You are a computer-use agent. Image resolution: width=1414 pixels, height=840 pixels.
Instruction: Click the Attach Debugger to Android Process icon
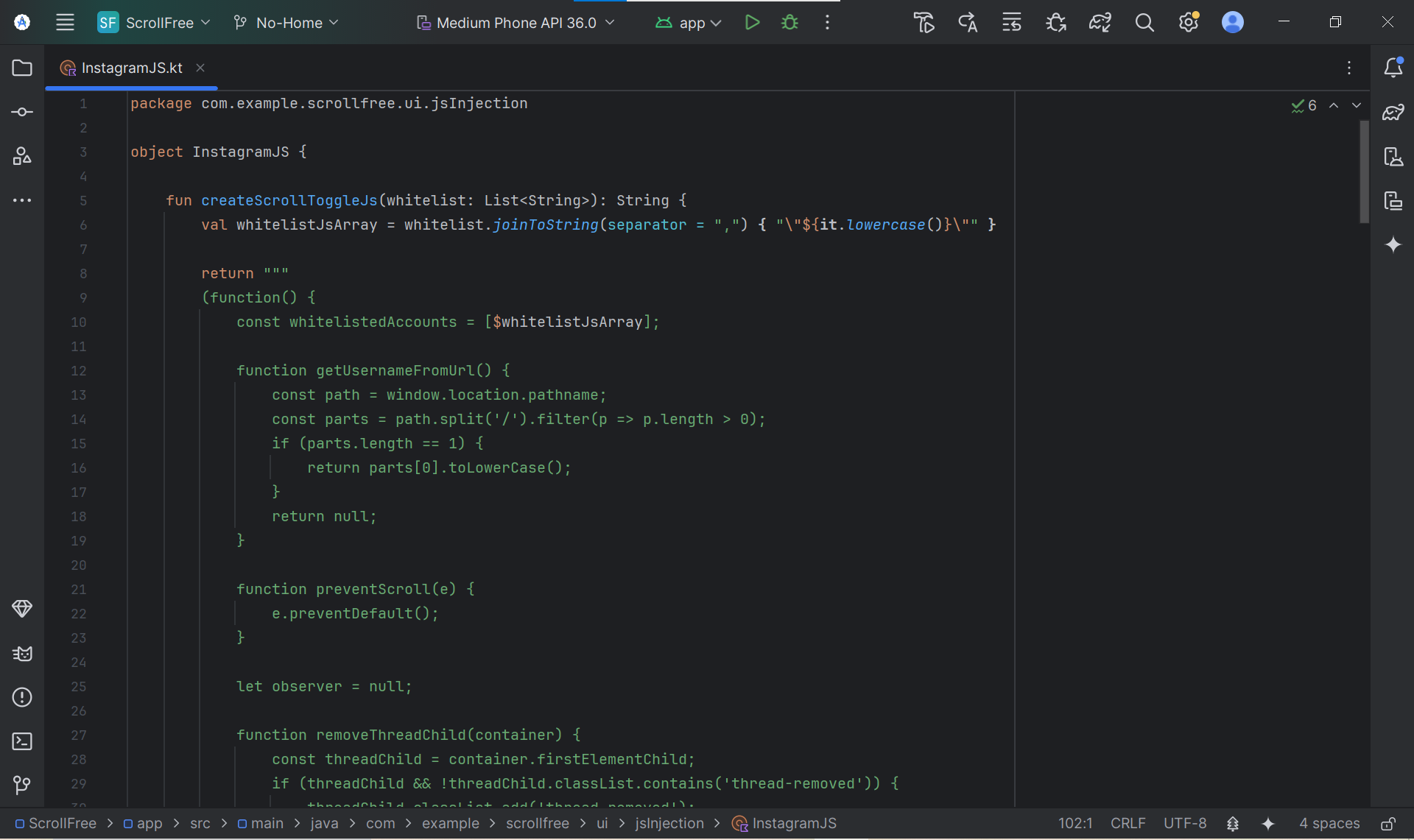1056,22
